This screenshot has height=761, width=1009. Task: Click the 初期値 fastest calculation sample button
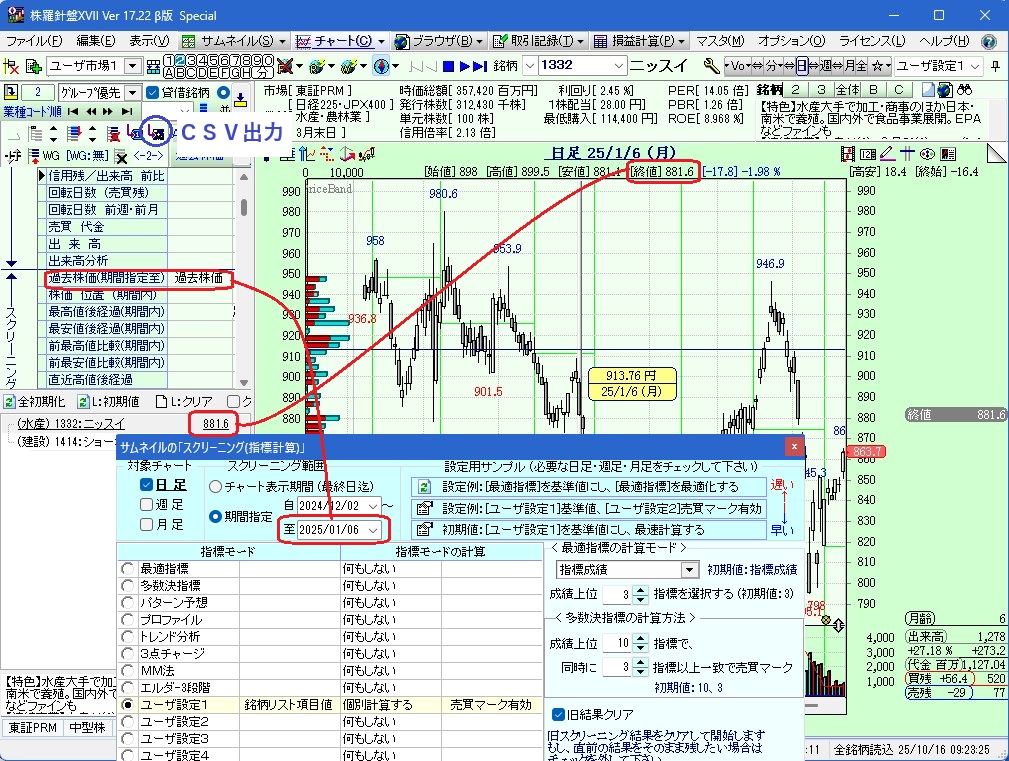click(x=423, y=529)
